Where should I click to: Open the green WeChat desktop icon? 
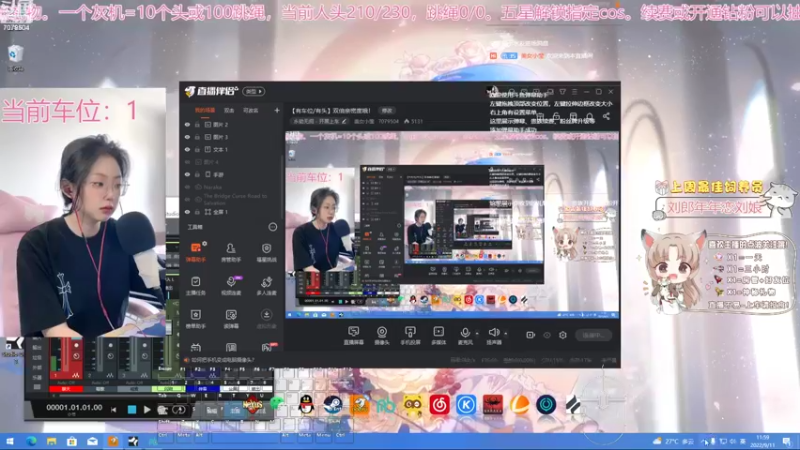click(x=277, y=403)
